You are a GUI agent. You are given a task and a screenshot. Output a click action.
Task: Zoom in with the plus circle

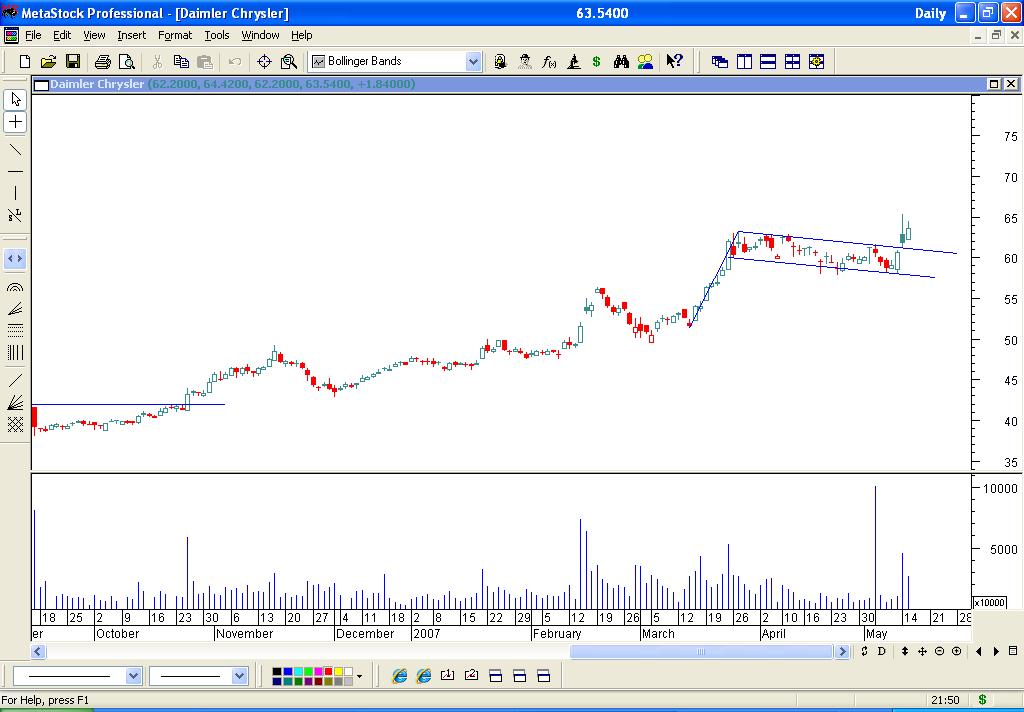957,651
